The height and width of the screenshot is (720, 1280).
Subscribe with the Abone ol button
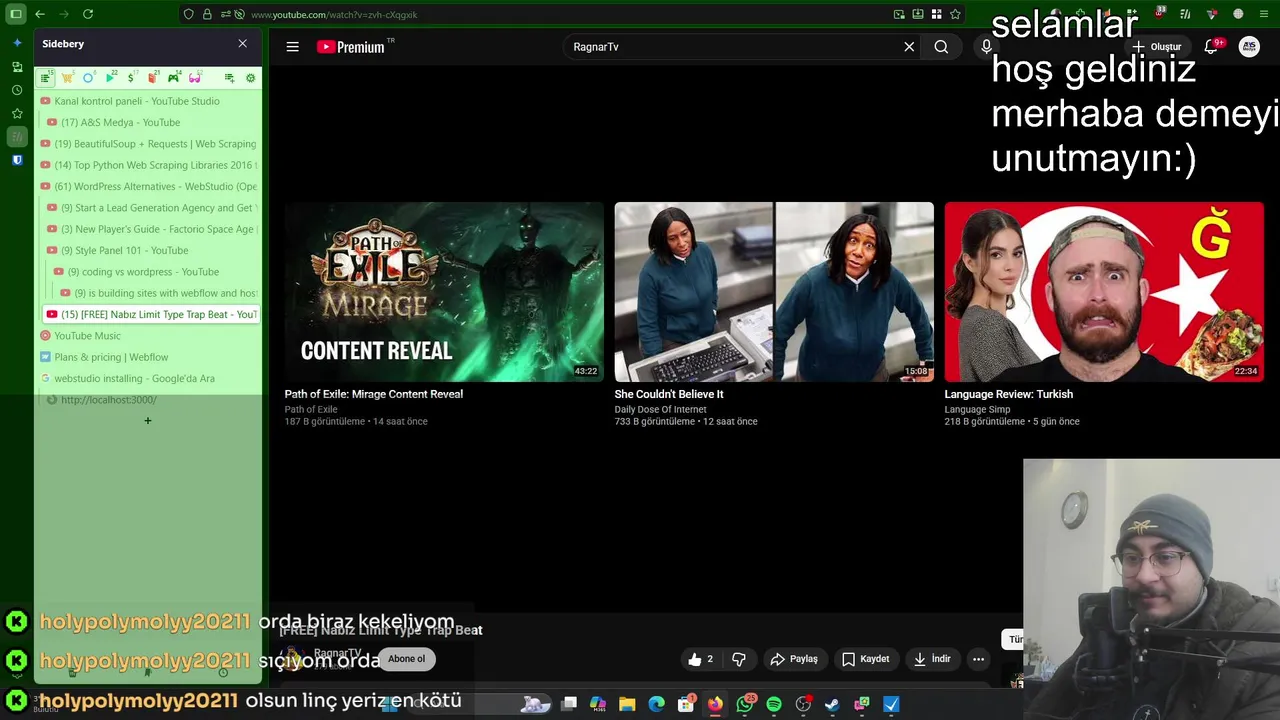[406, 659]
